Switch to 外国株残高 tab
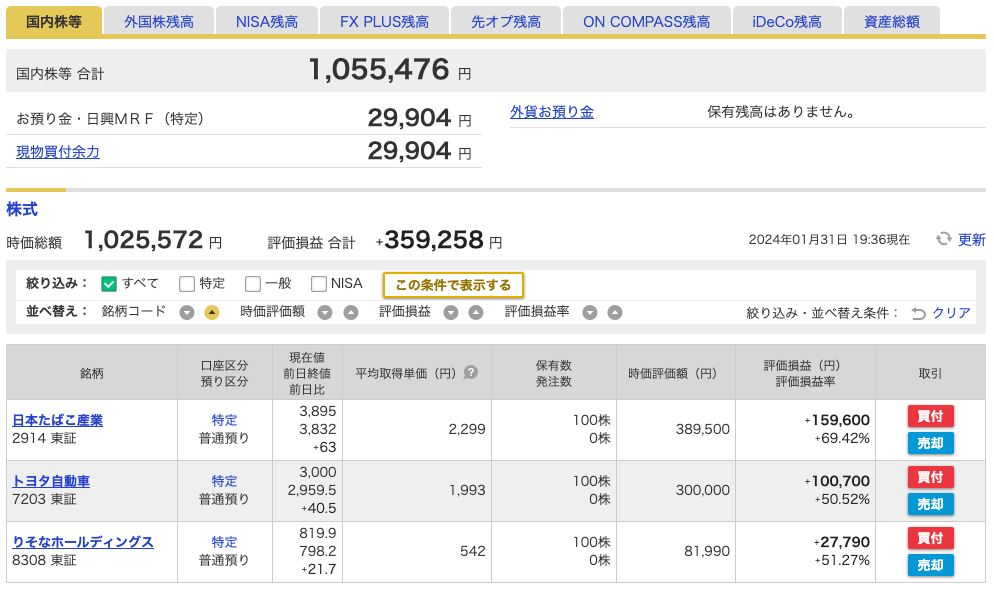 (x=159, y=22)
